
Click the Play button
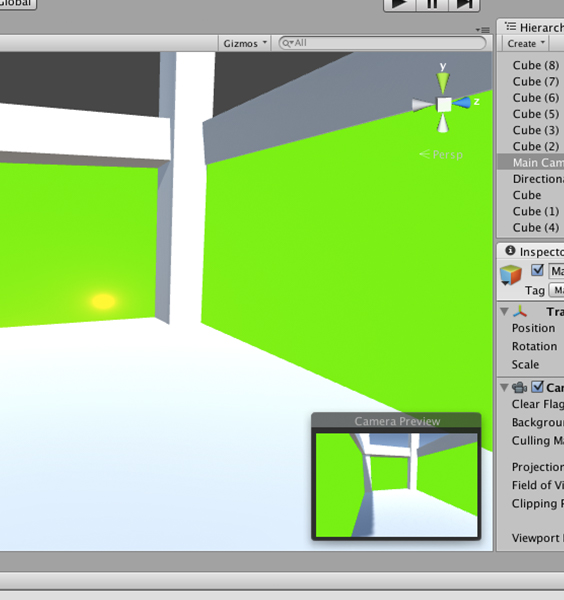[400, 4]
